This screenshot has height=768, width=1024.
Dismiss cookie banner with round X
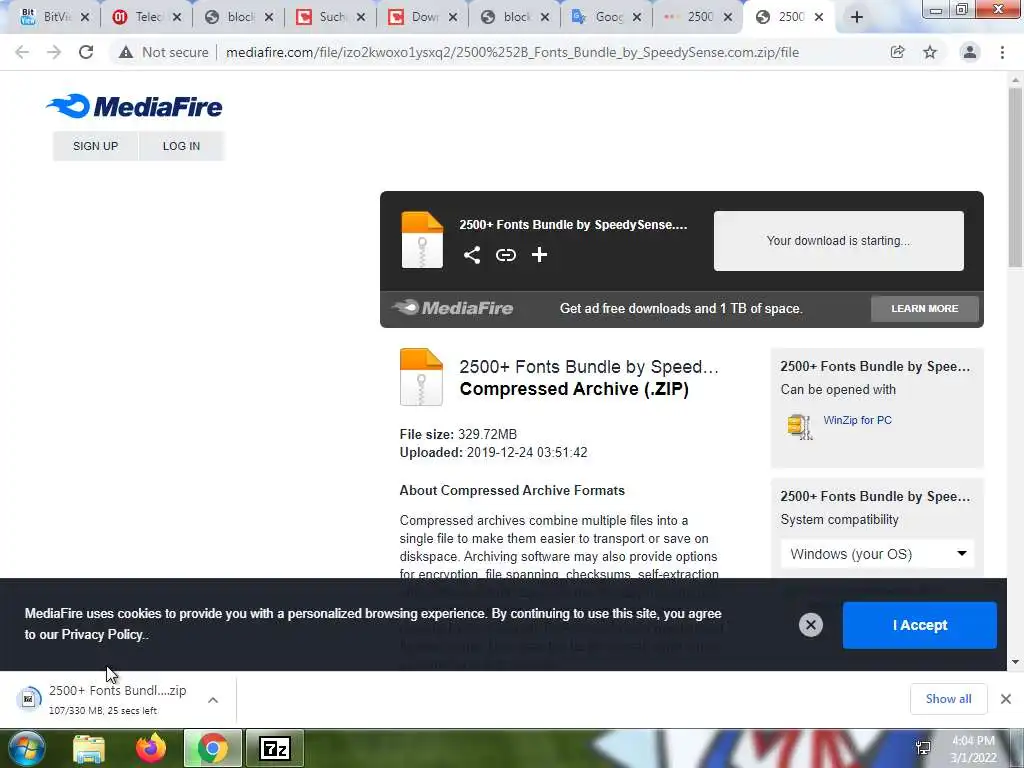coord(810,625)
